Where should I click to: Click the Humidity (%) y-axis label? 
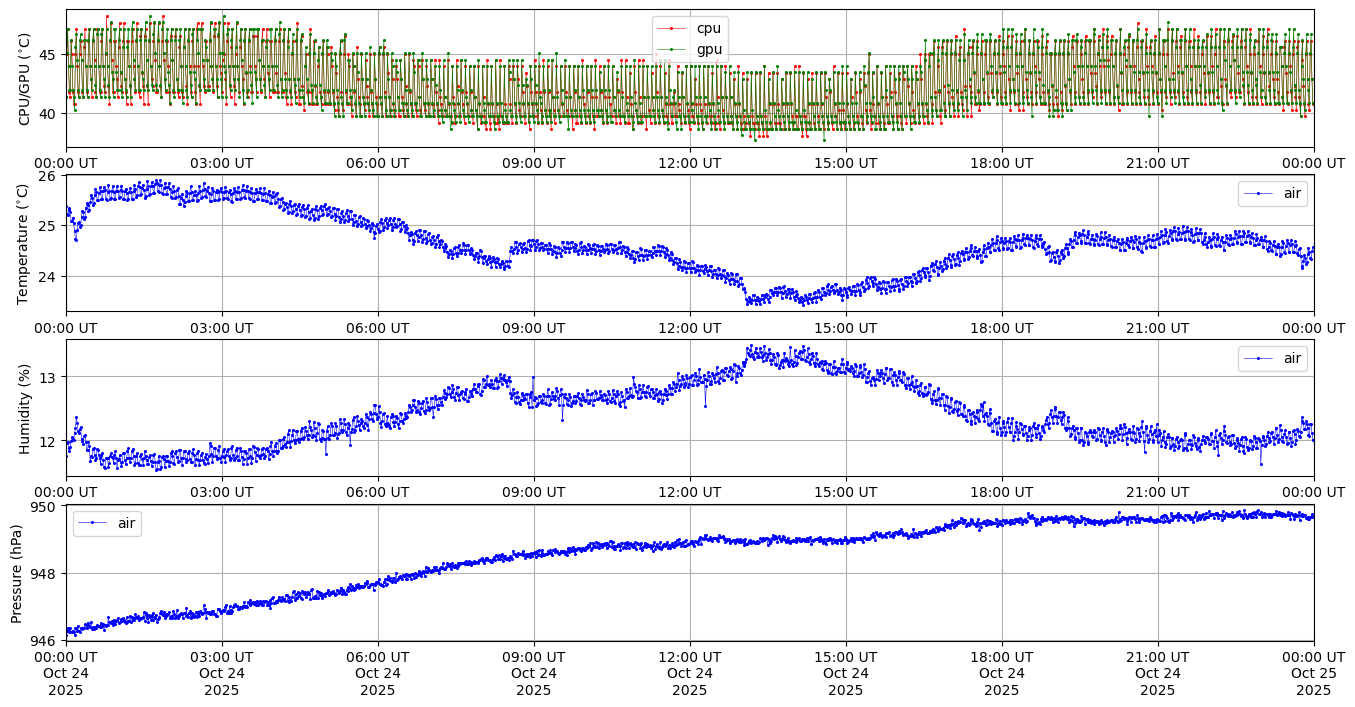[x=25, y=408]
